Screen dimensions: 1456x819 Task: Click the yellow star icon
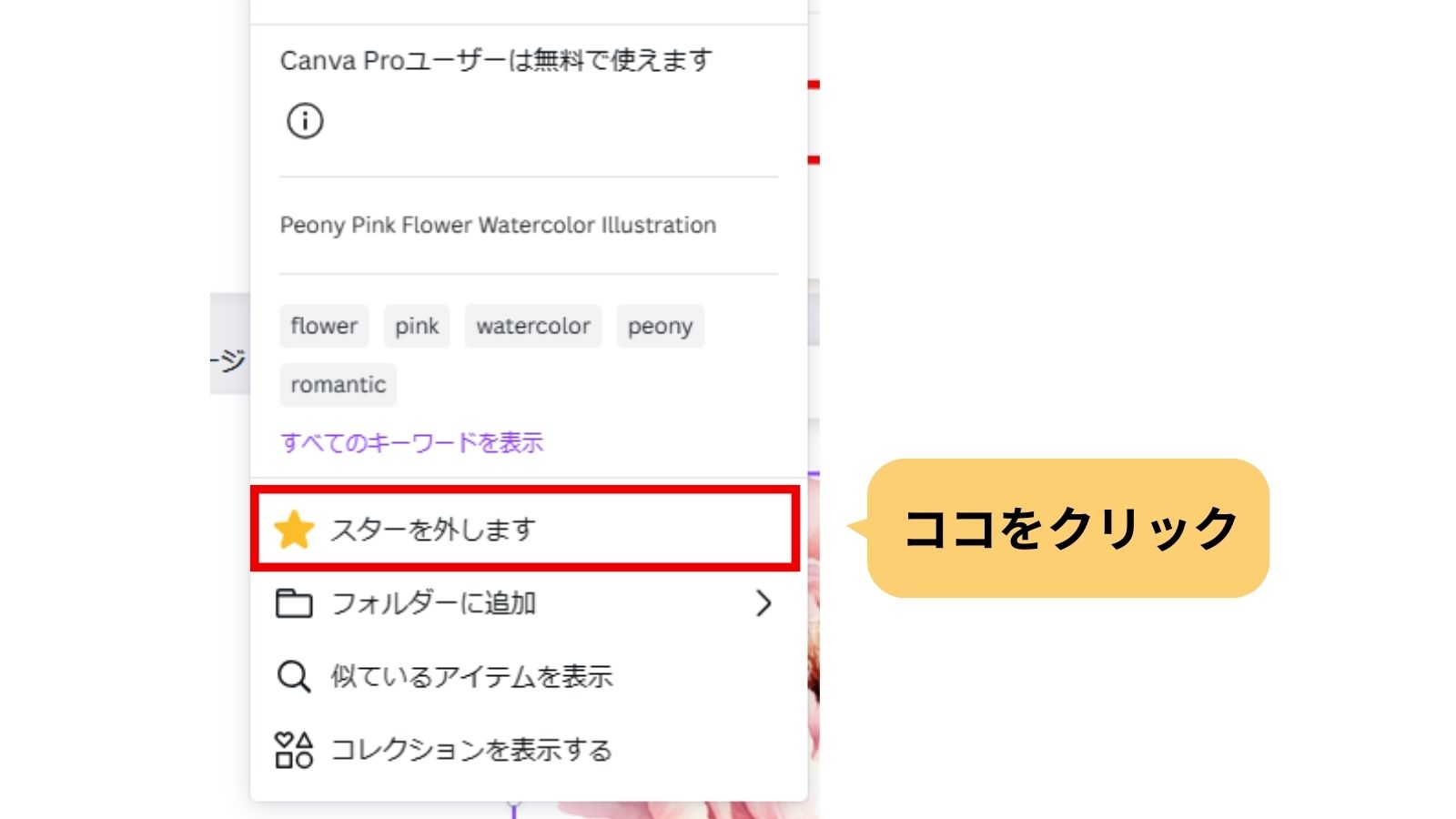[294, 530]
